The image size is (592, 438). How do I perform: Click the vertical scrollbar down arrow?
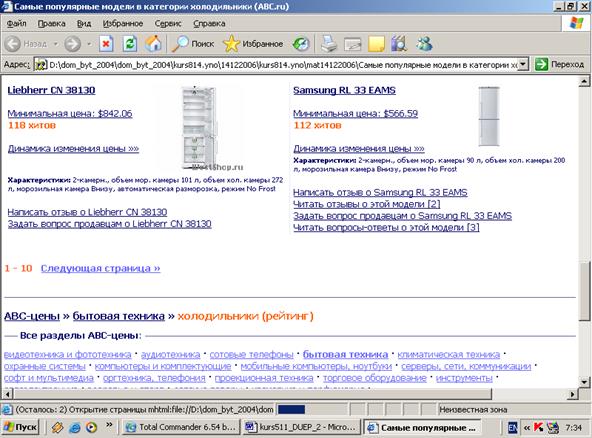coord(584,382)
